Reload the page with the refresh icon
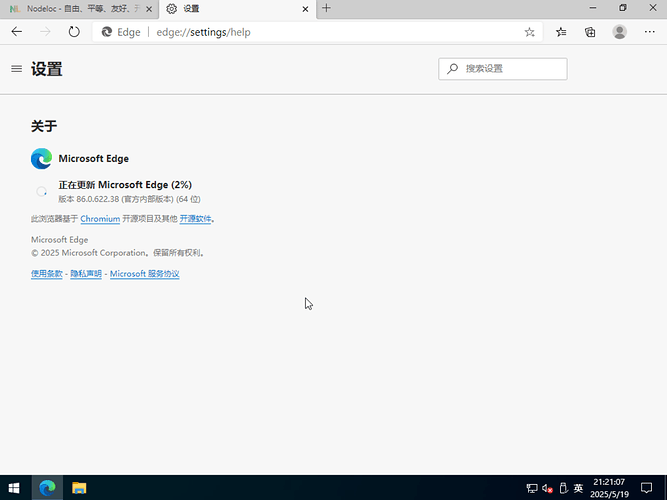 [74, 31]
